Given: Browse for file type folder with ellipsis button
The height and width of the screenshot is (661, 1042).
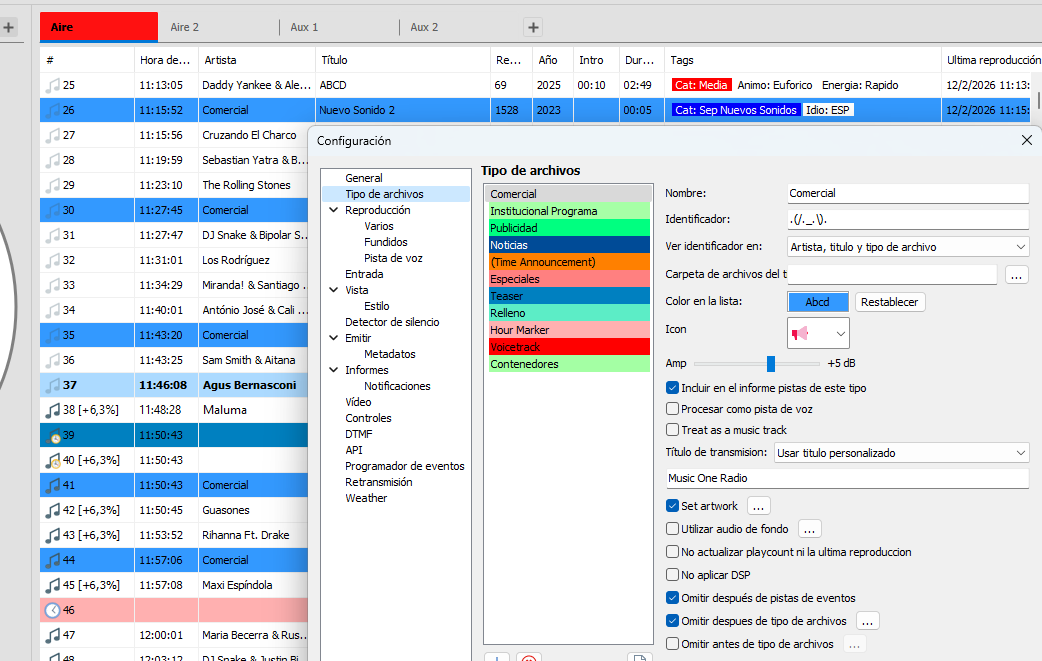Looking at the screenshot, I should click(x=1016, y=275).
